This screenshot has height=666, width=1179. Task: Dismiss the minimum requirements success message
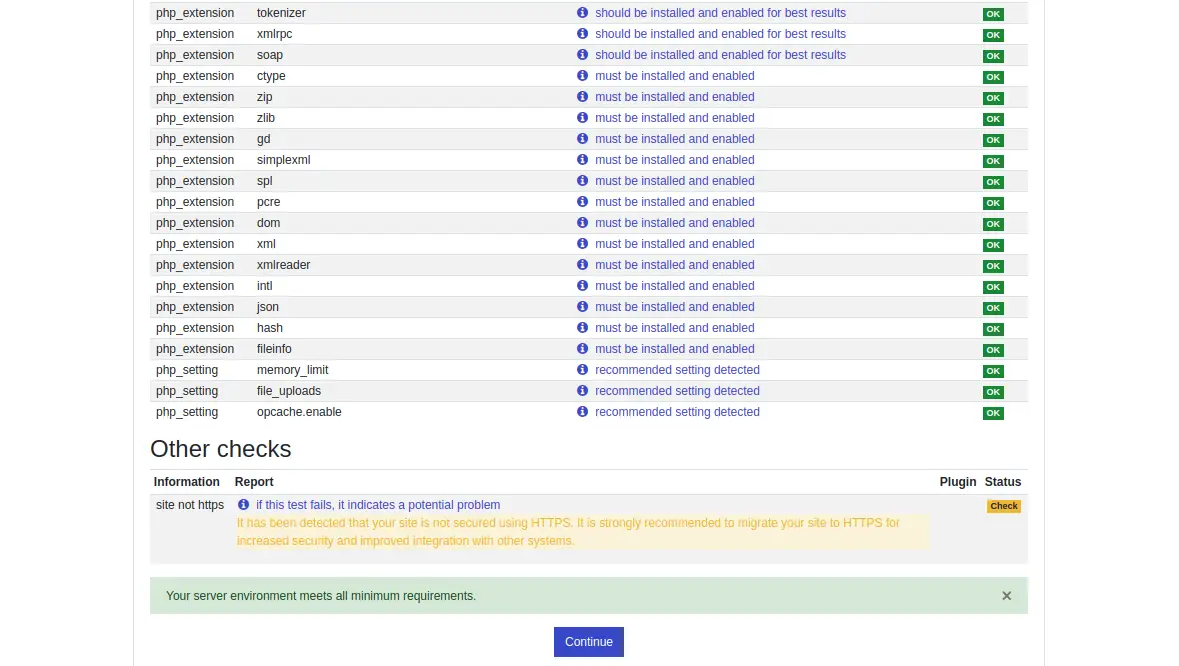tap(1006, 596)
